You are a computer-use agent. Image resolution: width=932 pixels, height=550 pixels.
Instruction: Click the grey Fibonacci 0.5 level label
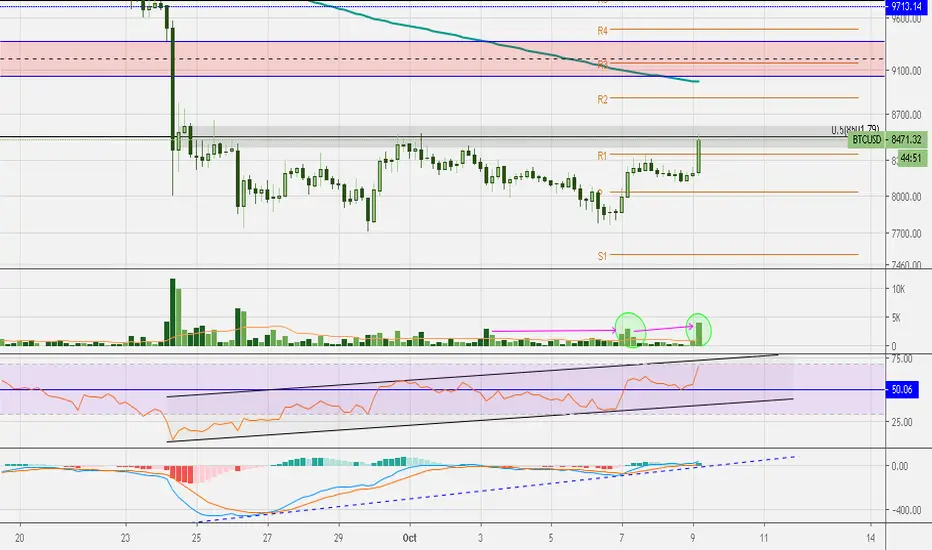coord(855,130)
